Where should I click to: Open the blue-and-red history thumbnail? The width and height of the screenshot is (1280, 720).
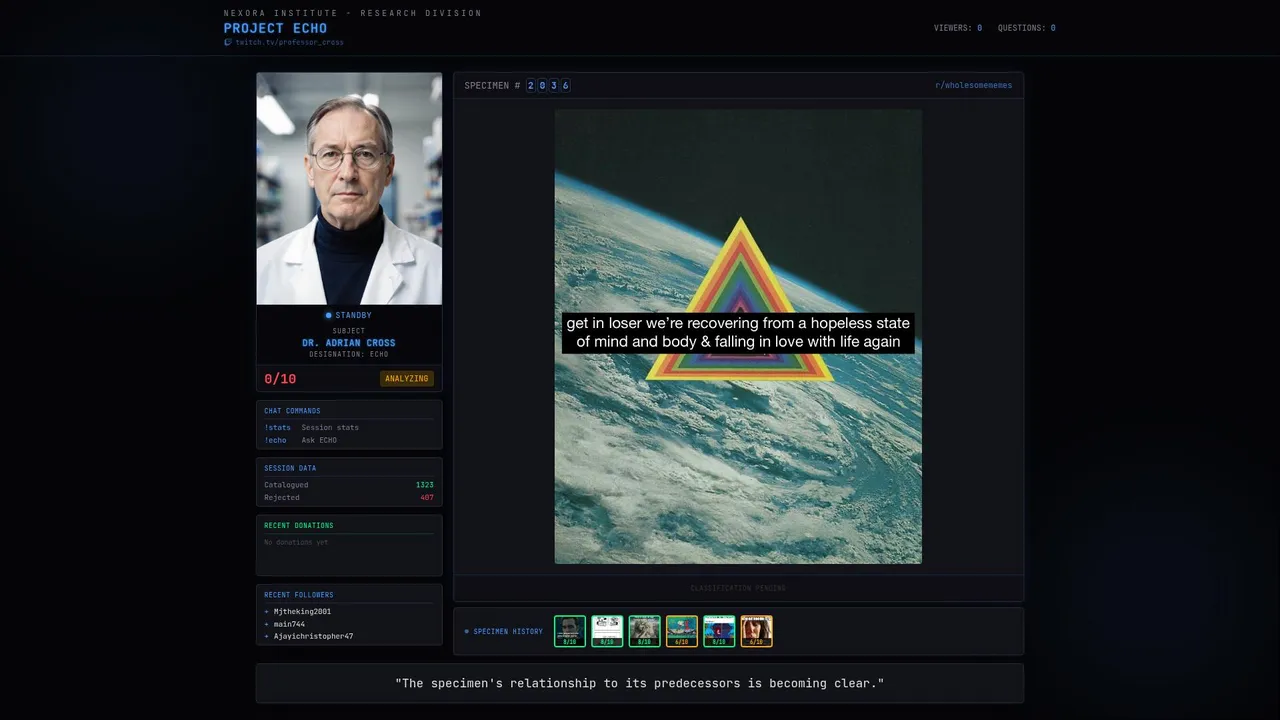pos(719,631)
